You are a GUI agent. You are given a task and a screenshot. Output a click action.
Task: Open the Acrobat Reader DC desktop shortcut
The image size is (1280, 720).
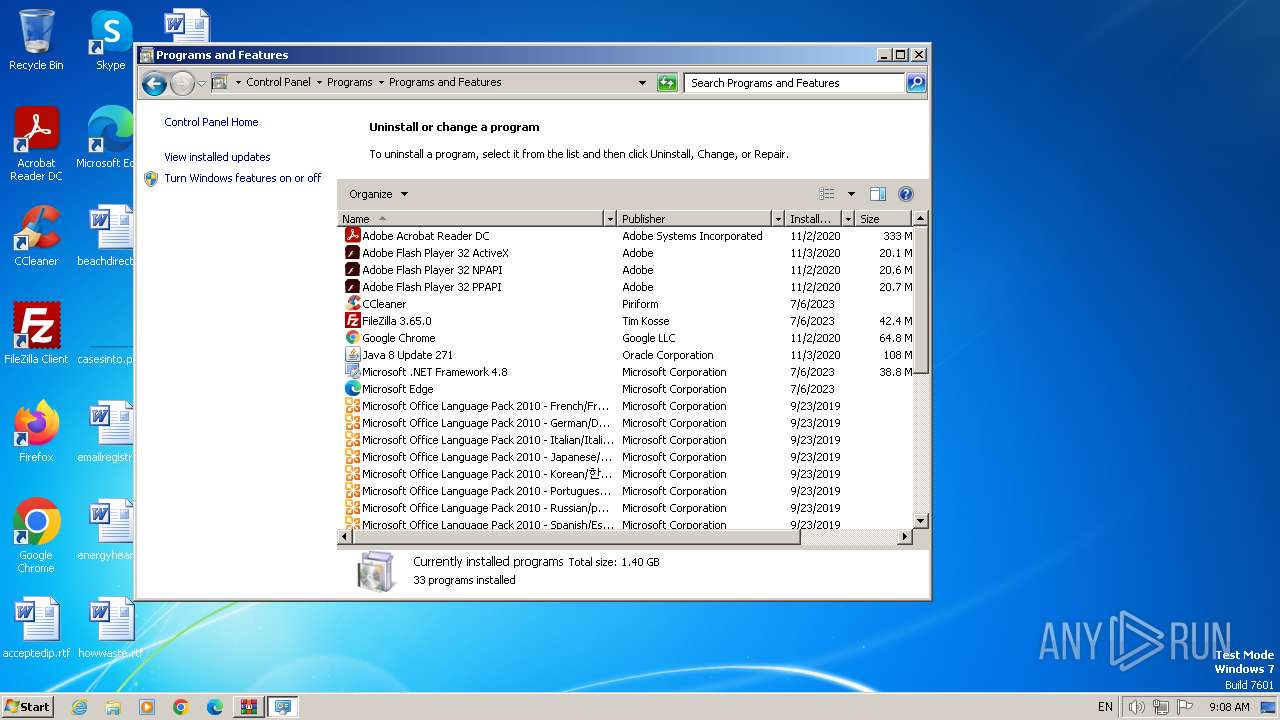tap(36, 144)
